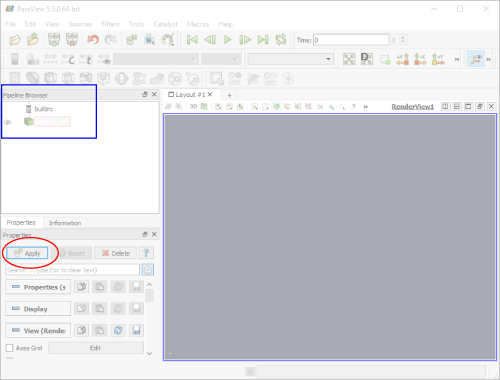
Task: Collapse the Display section
Action: tap(38, 309)
